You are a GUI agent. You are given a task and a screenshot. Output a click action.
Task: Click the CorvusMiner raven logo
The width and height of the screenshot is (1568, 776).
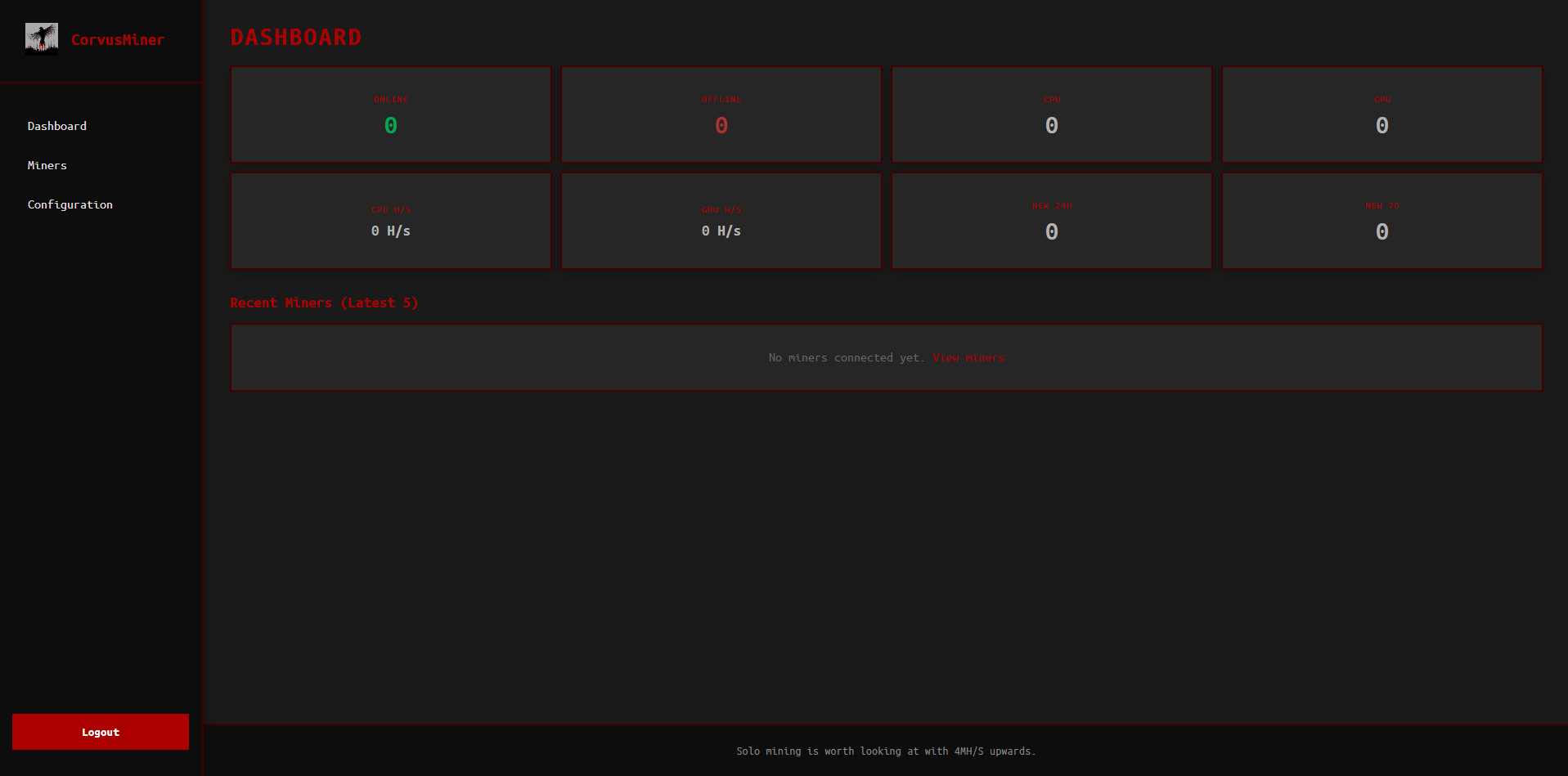tap(42, 38)
